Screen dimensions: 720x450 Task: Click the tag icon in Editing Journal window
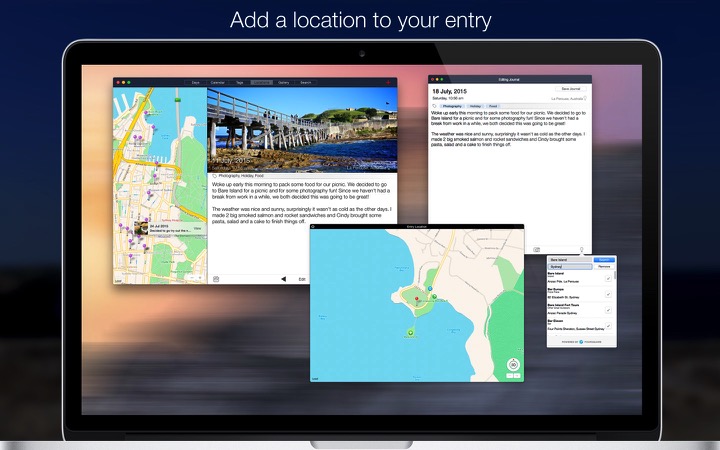click(434, 106)
